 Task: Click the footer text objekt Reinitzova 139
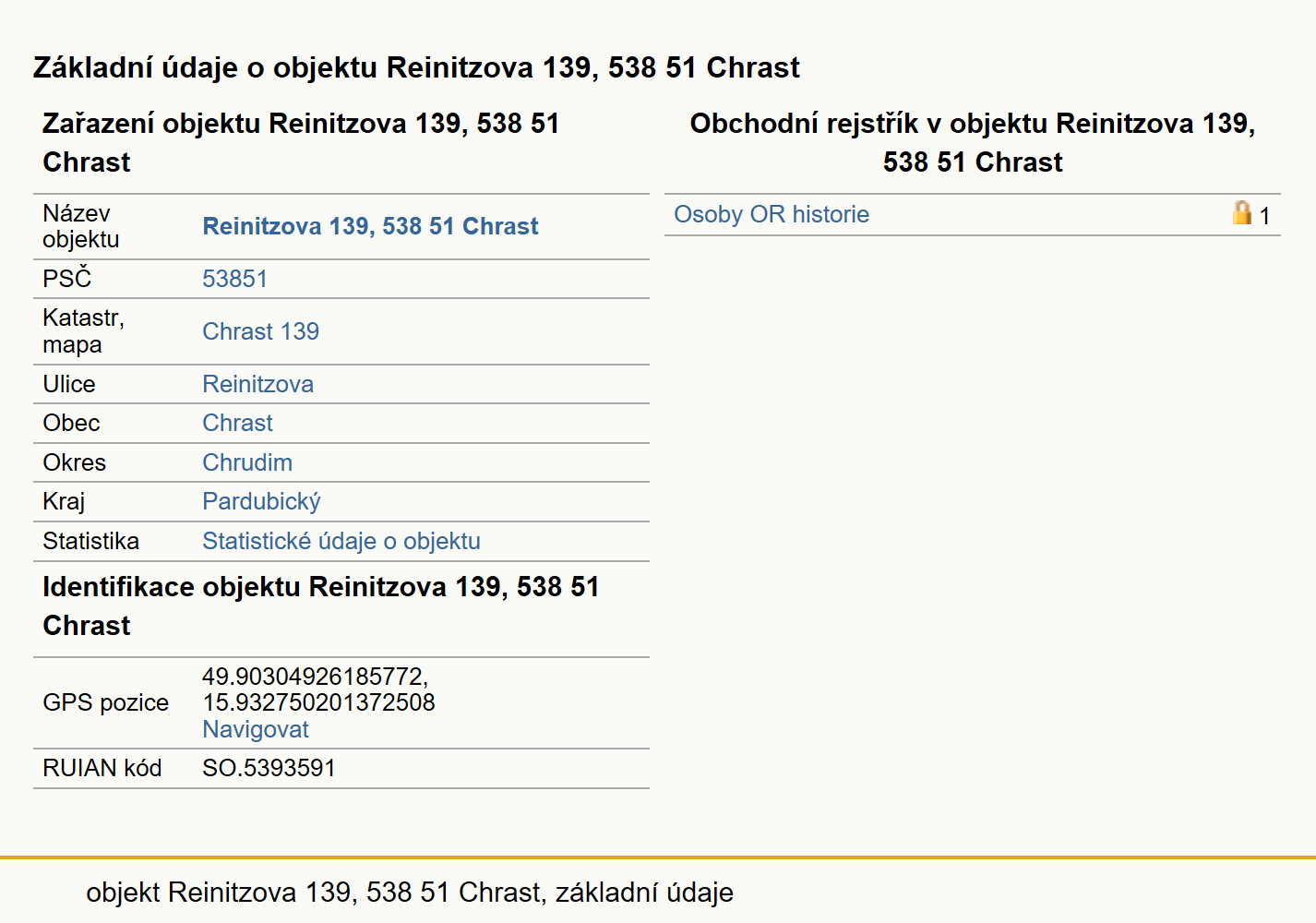click(x=410, y=893)
